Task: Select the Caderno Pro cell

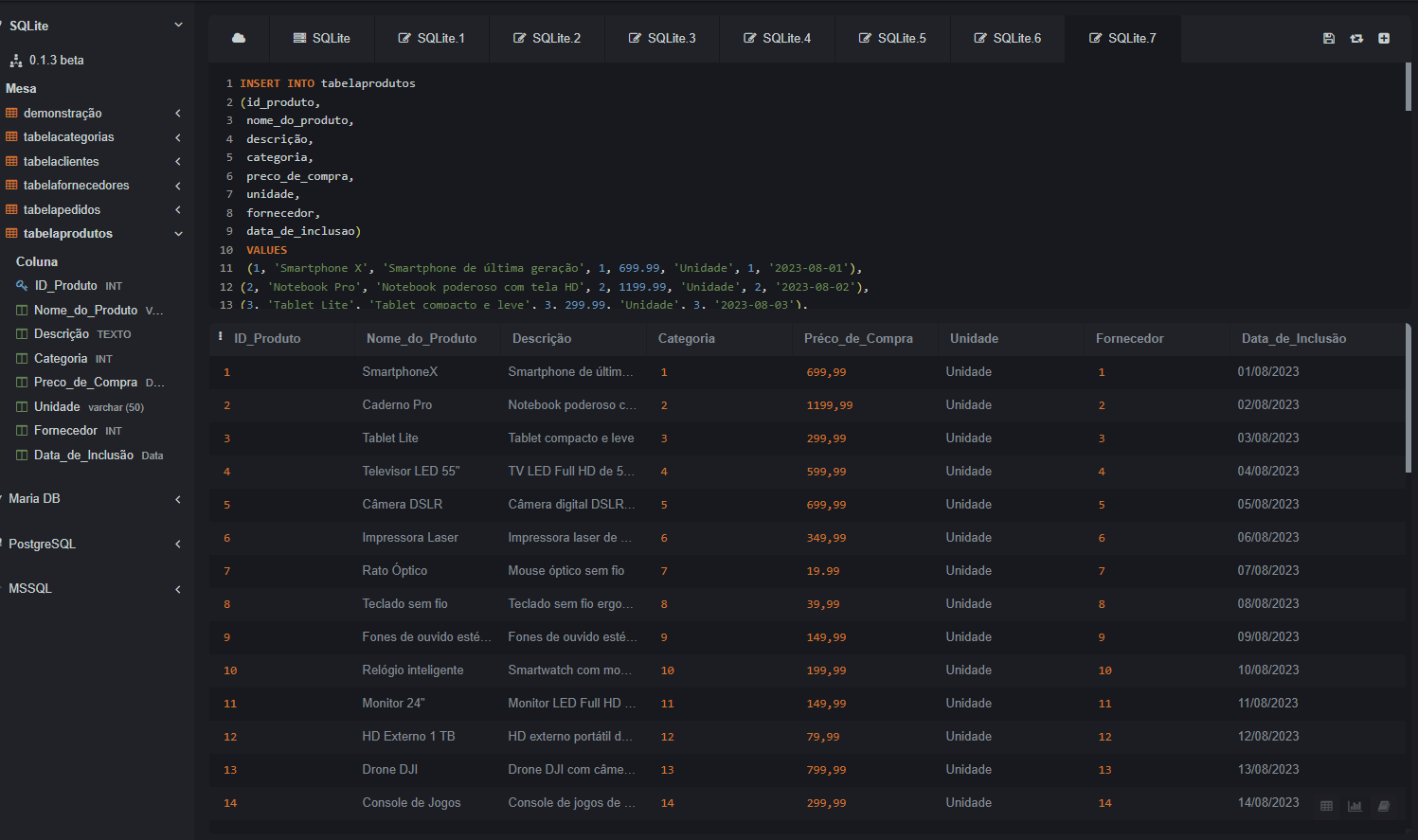Action: tap(397, 404)
